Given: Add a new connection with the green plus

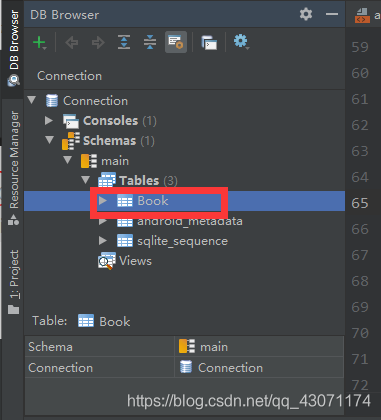Looking at the screenshot, I should pyautogui.click(x=39, y=42).
